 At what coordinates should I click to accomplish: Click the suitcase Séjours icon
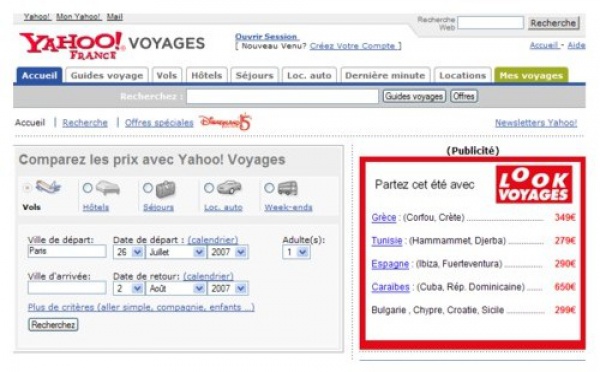click(x=165, y=189)
